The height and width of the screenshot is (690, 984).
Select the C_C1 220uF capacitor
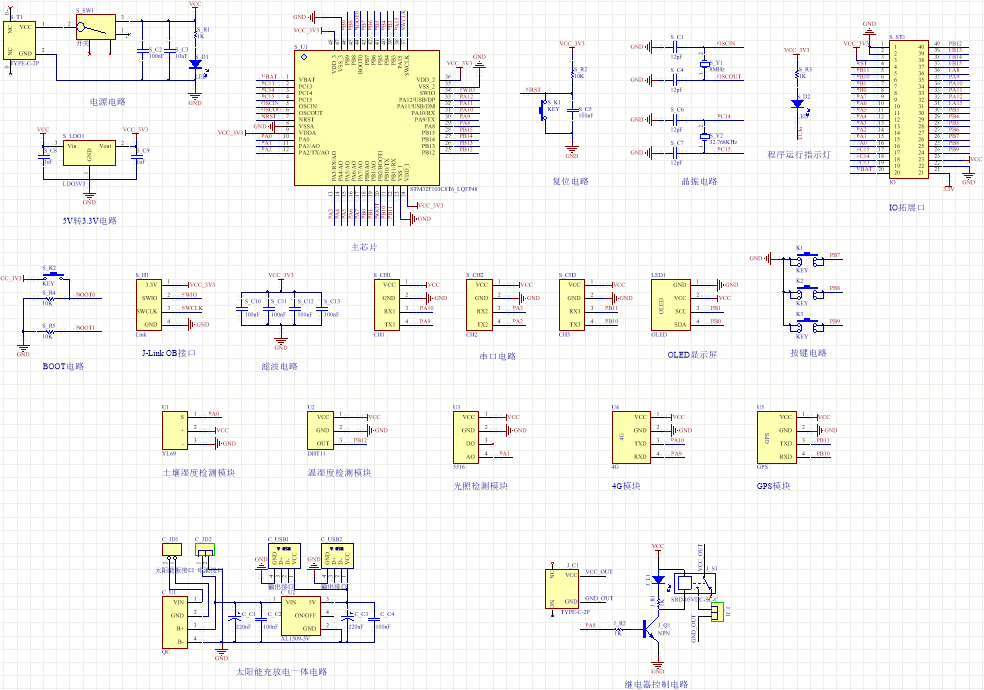(235, 618)
